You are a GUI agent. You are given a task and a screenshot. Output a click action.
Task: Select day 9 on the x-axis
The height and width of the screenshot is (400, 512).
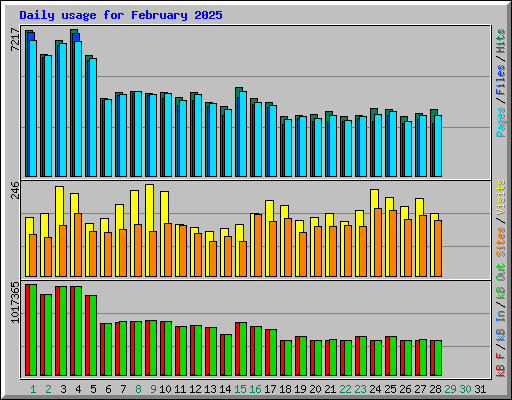(153, 389)
